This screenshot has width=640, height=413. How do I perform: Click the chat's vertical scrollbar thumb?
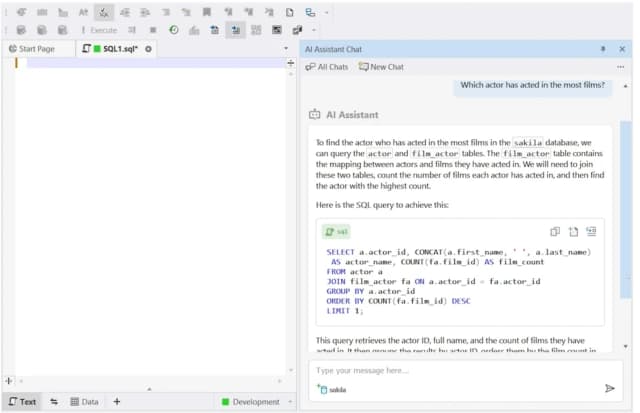pos(626,210)
